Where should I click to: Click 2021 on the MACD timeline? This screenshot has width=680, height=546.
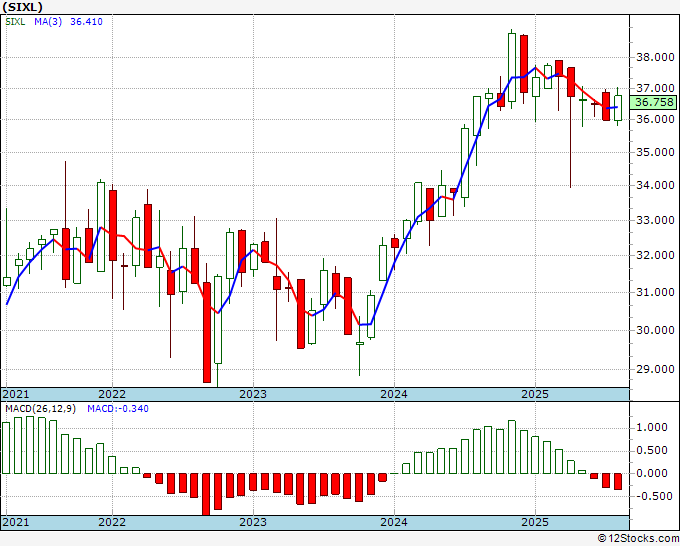pyautogui.click(x=16, y=522)
